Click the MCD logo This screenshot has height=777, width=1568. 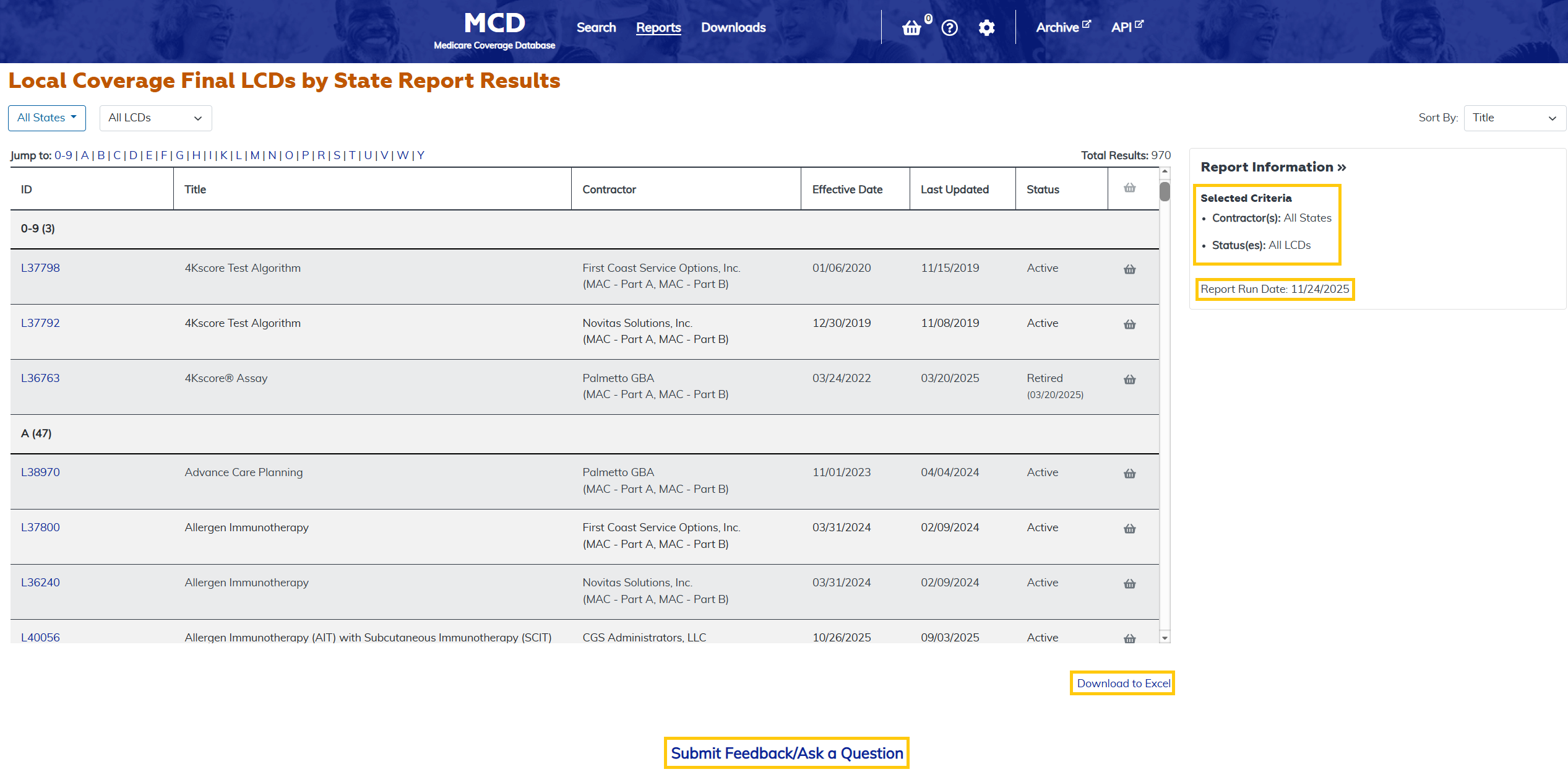click(x=494, y=27)
